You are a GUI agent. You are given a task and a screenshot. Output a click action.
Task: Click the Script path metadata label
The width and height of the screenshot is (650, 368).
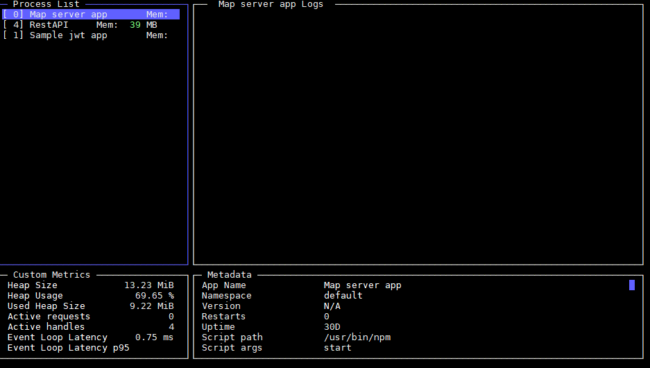pos(232,337)
